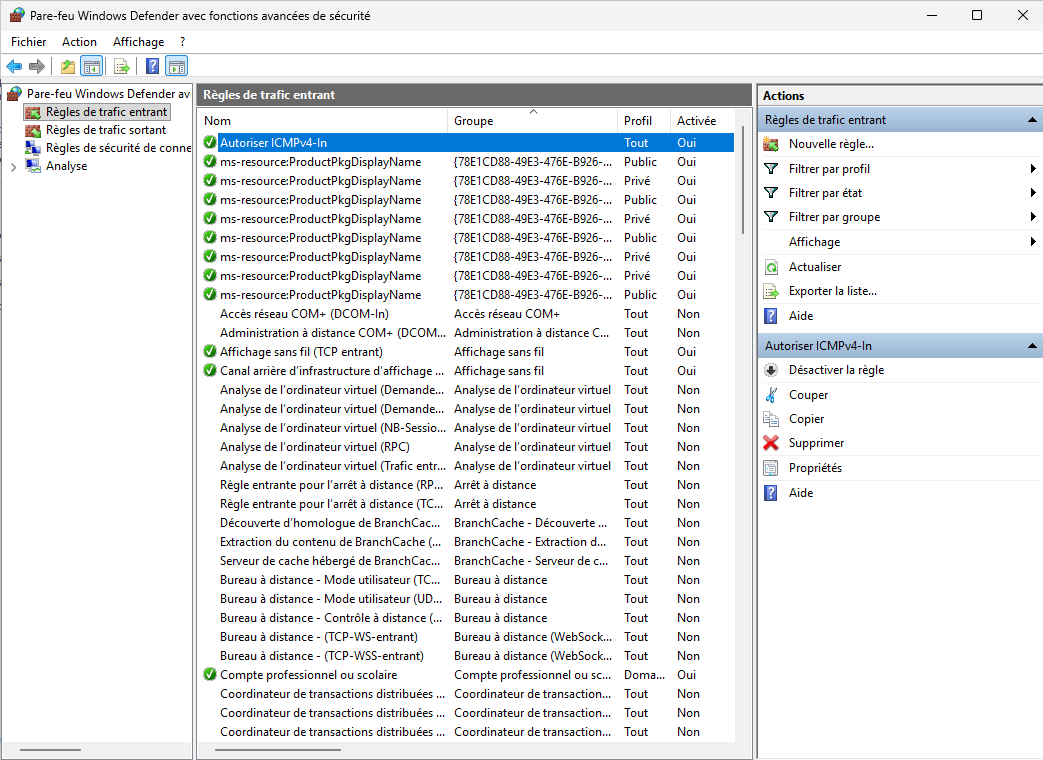Click the Aide link under Supprimer
Screen dimensions: 1043x760
[801, 493]
